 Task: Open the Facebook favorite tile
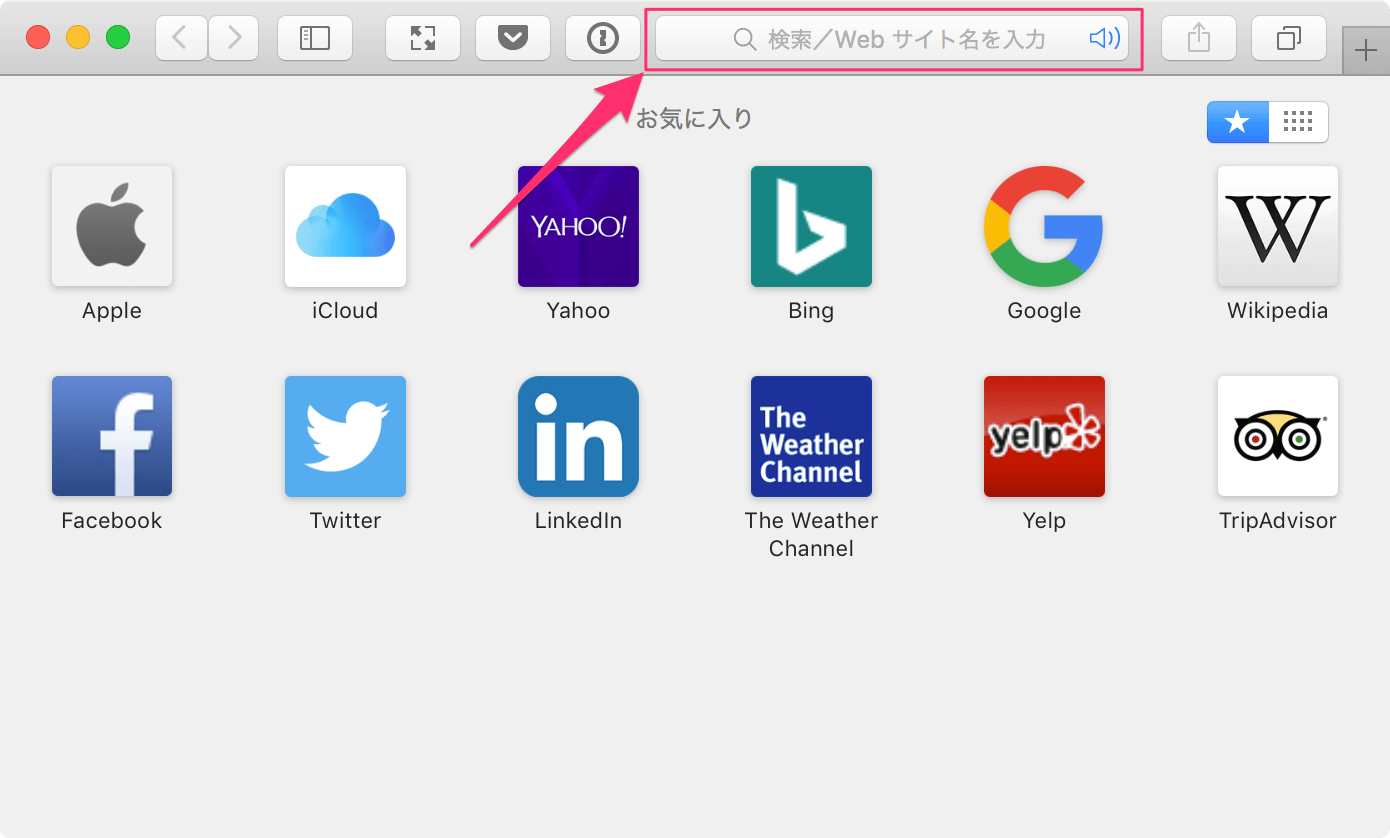pos(112,436)
